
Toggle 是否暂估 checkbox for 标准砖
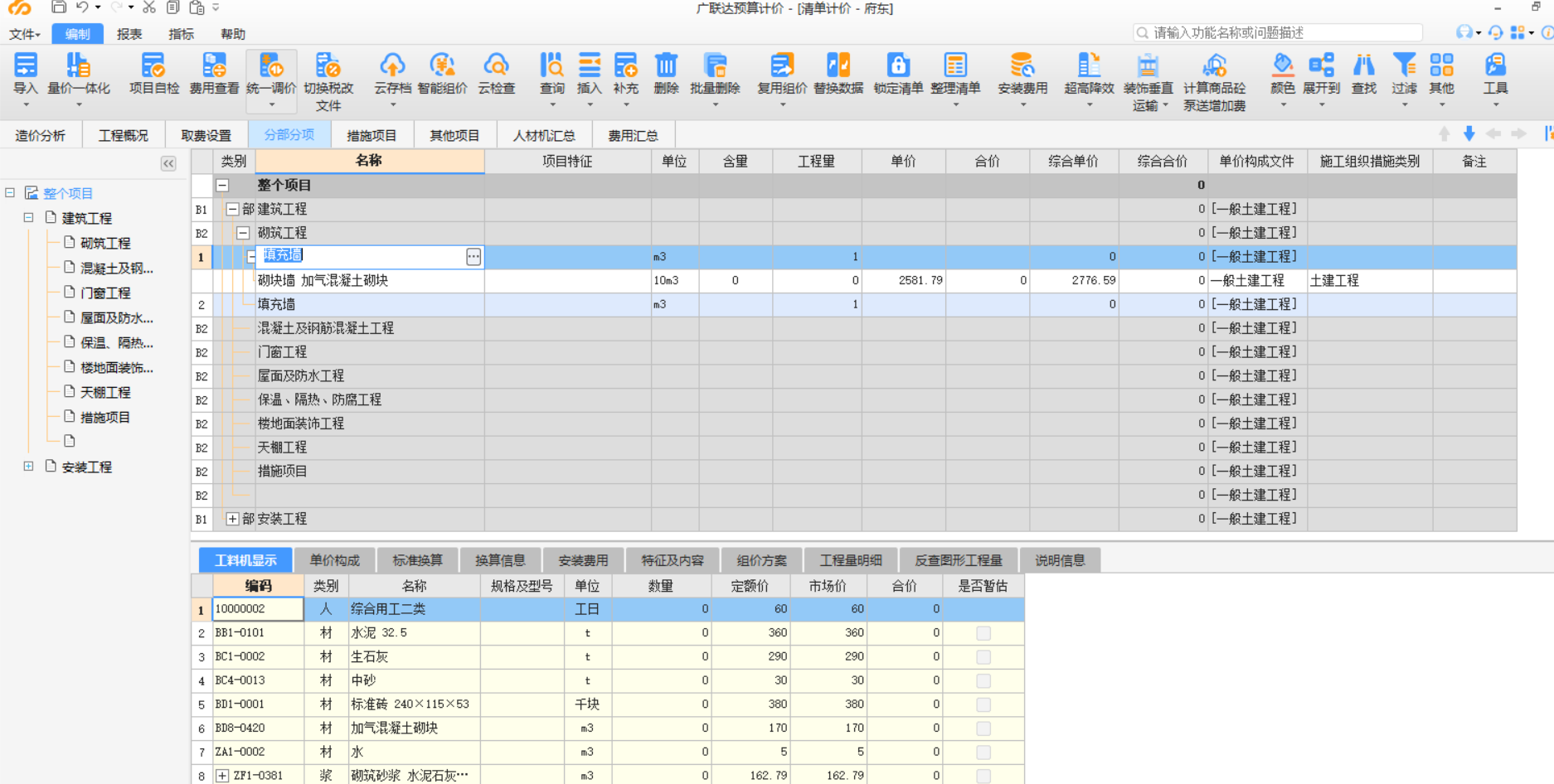tap(983, 704)
